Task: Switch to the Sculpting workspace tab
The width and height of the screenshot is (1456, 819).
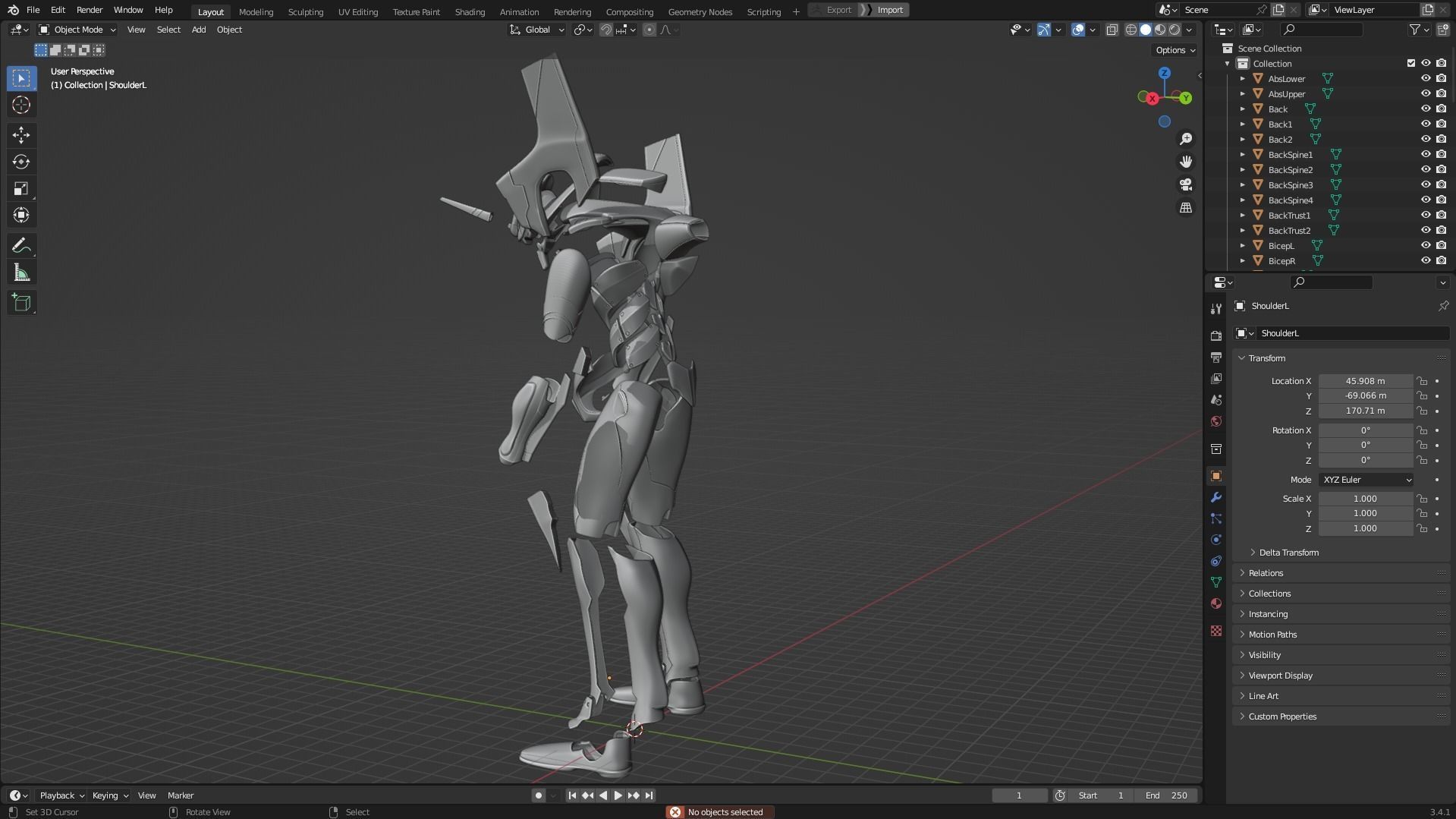Action: (305, 11)
